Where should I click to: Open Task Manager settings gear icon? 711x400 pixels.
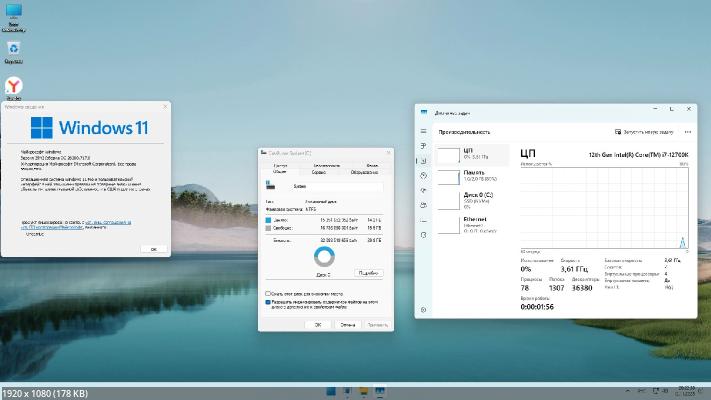coord(424,308)
